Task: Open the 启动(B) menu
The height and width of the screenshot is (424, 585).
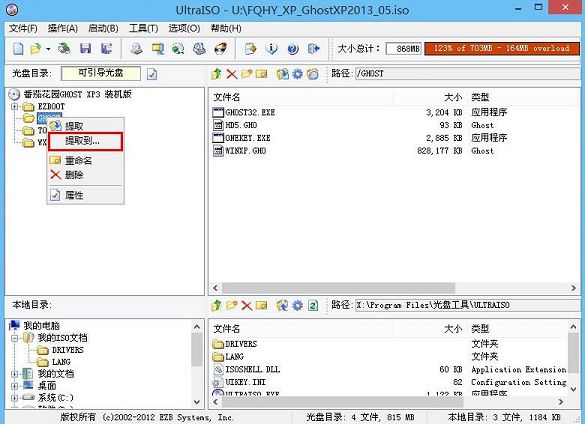Action: (103, 28)
